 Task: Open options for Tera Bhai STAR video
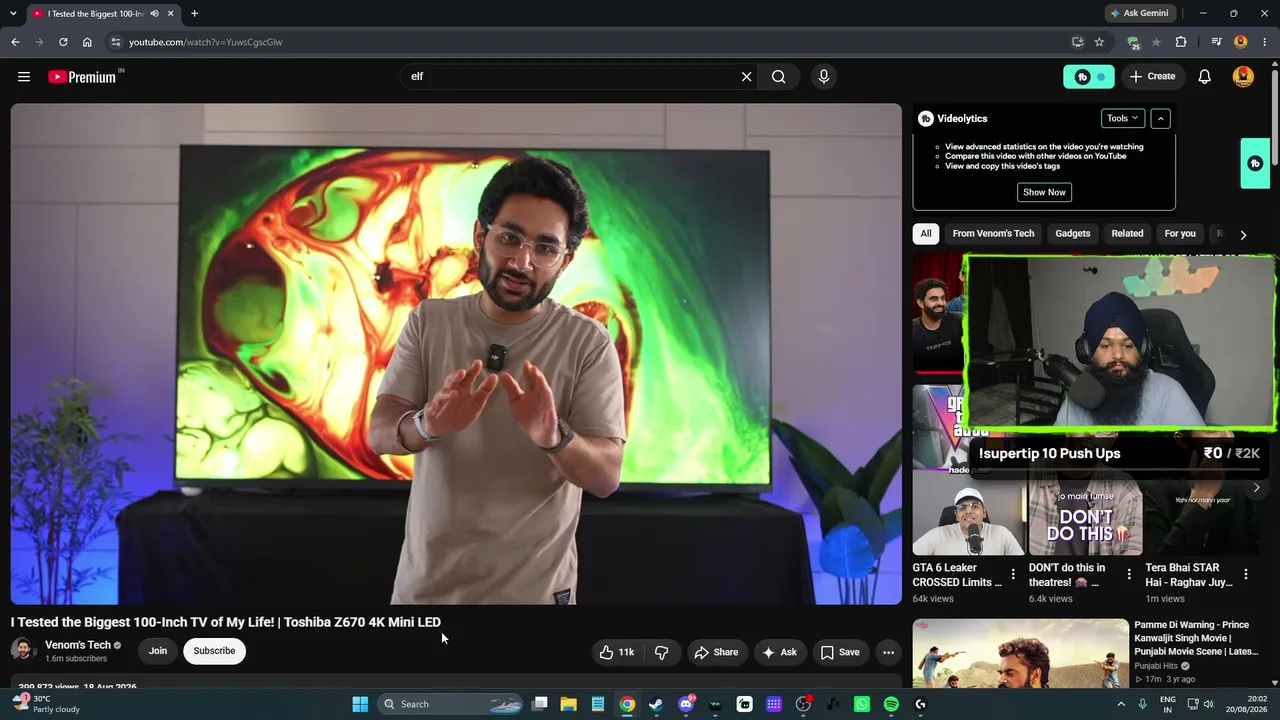[1246, 575]
